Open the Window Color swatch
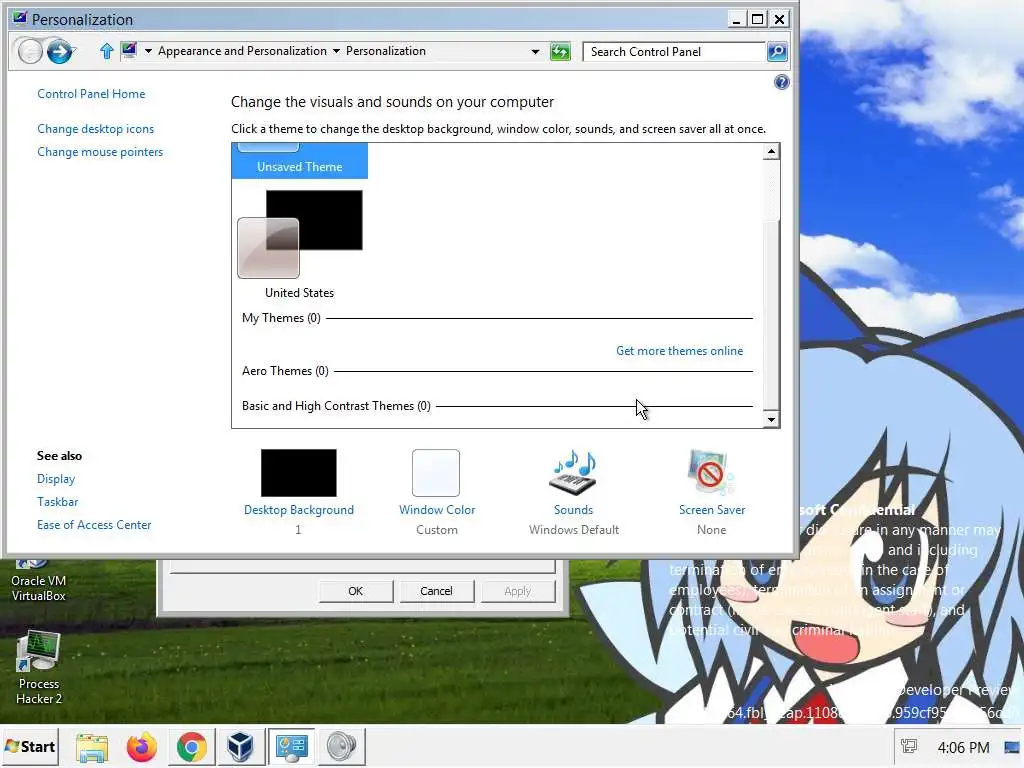Screen dimensions: 1024x768 (x=436, y=473)
